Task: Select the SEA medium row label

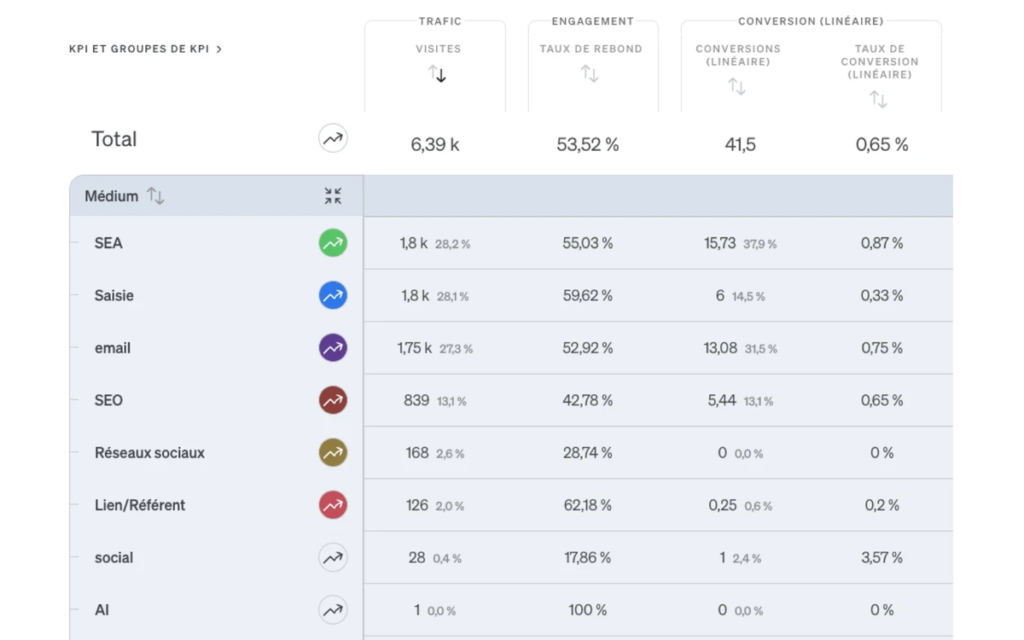Action: (x=108, y=243)
